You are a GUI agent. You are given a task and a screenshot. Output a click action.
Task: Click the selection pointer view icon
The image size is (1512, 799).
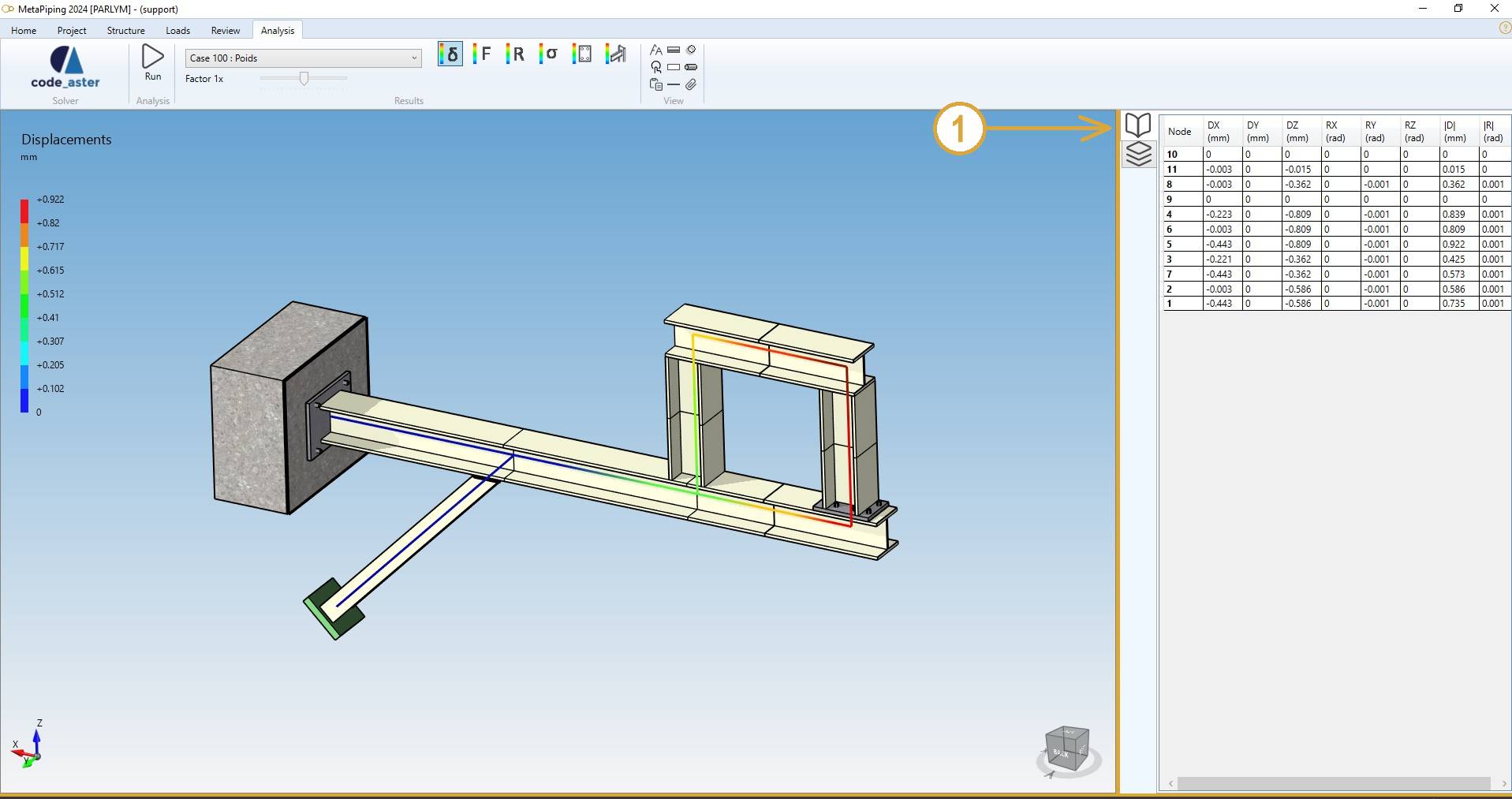[x=656, y=67]
